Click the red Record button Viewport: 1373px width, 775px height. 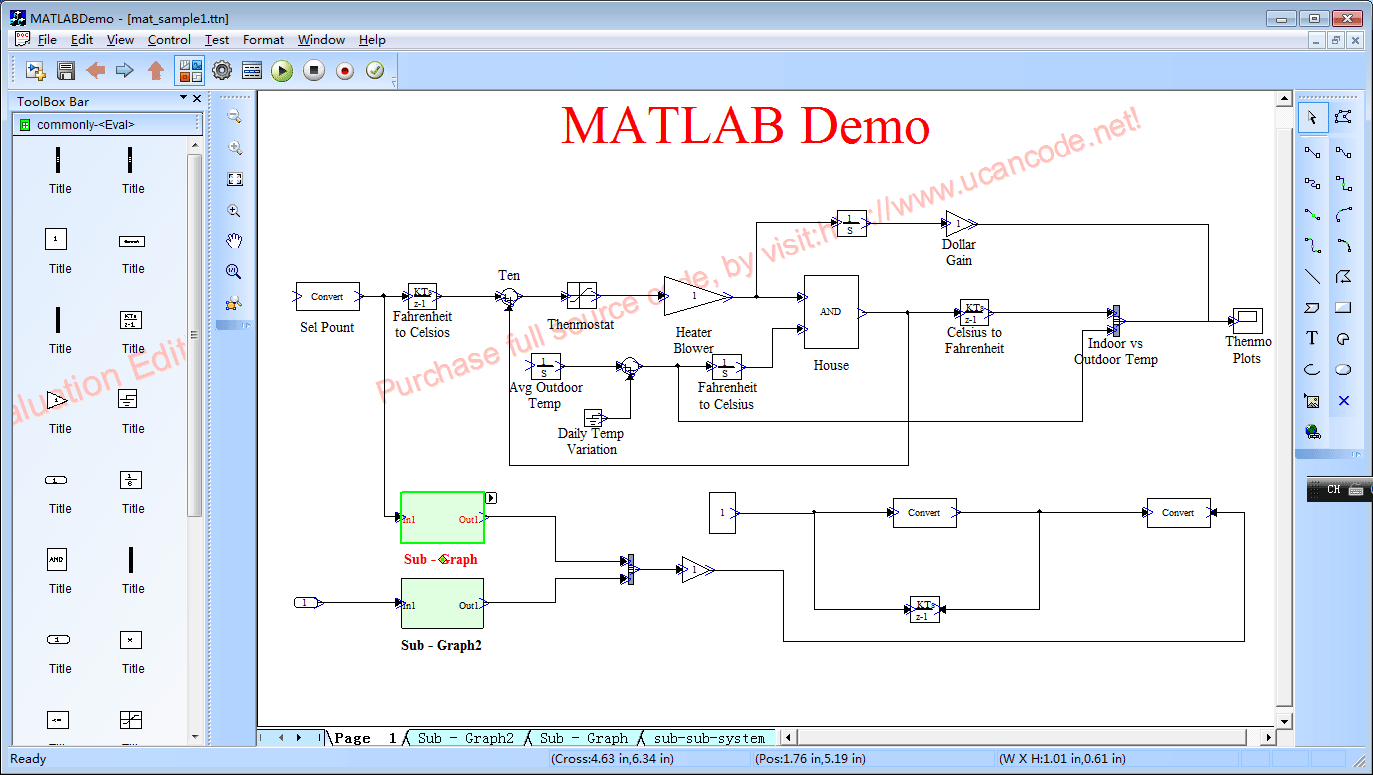click(345, 70)
